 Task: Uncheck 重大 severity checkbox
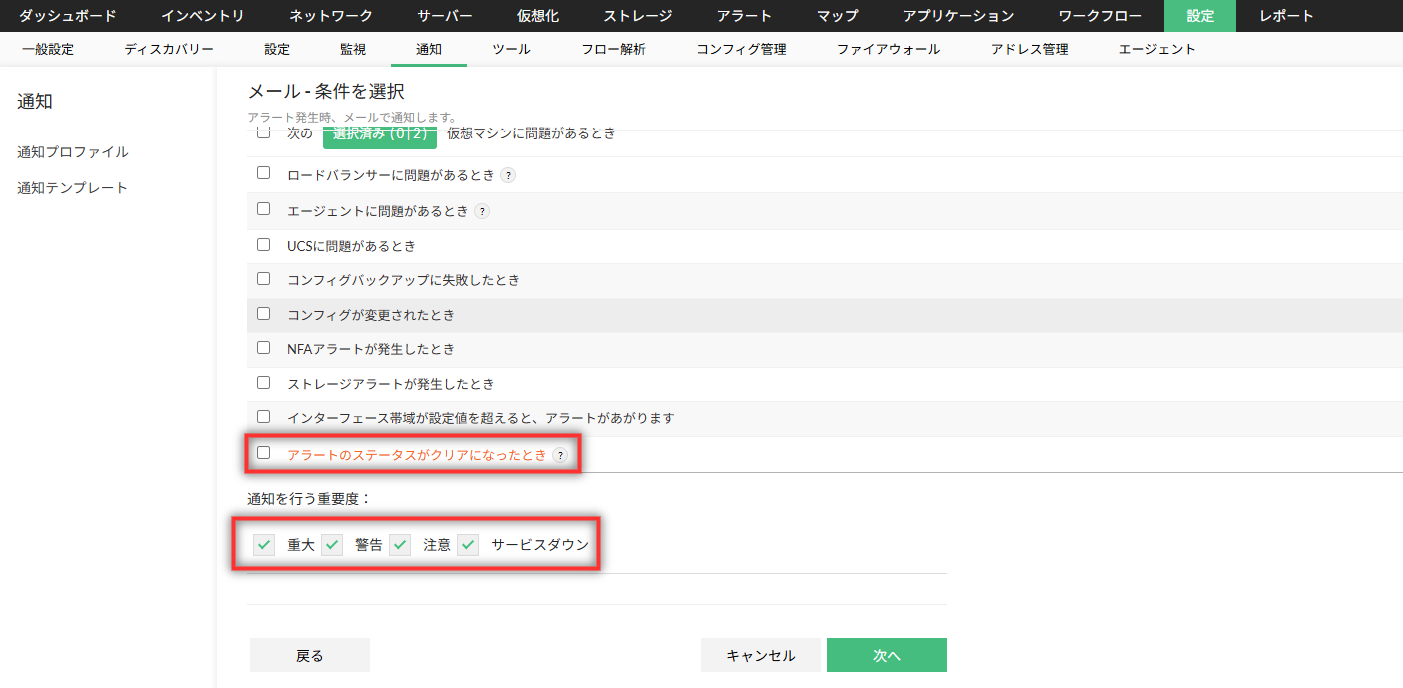[264, 545]
